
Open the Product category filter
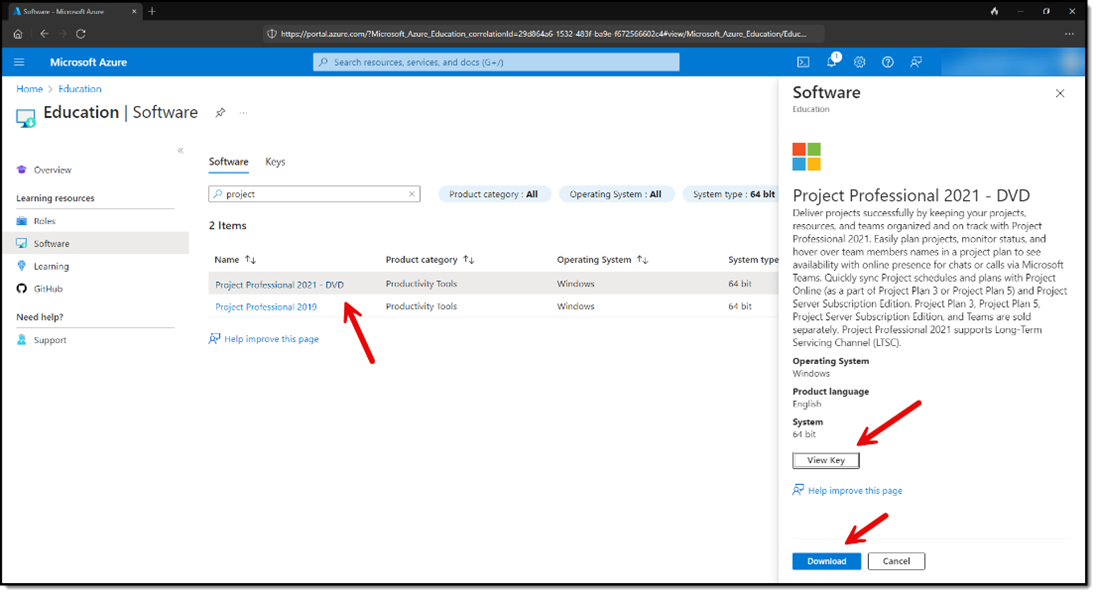[493, 194]
